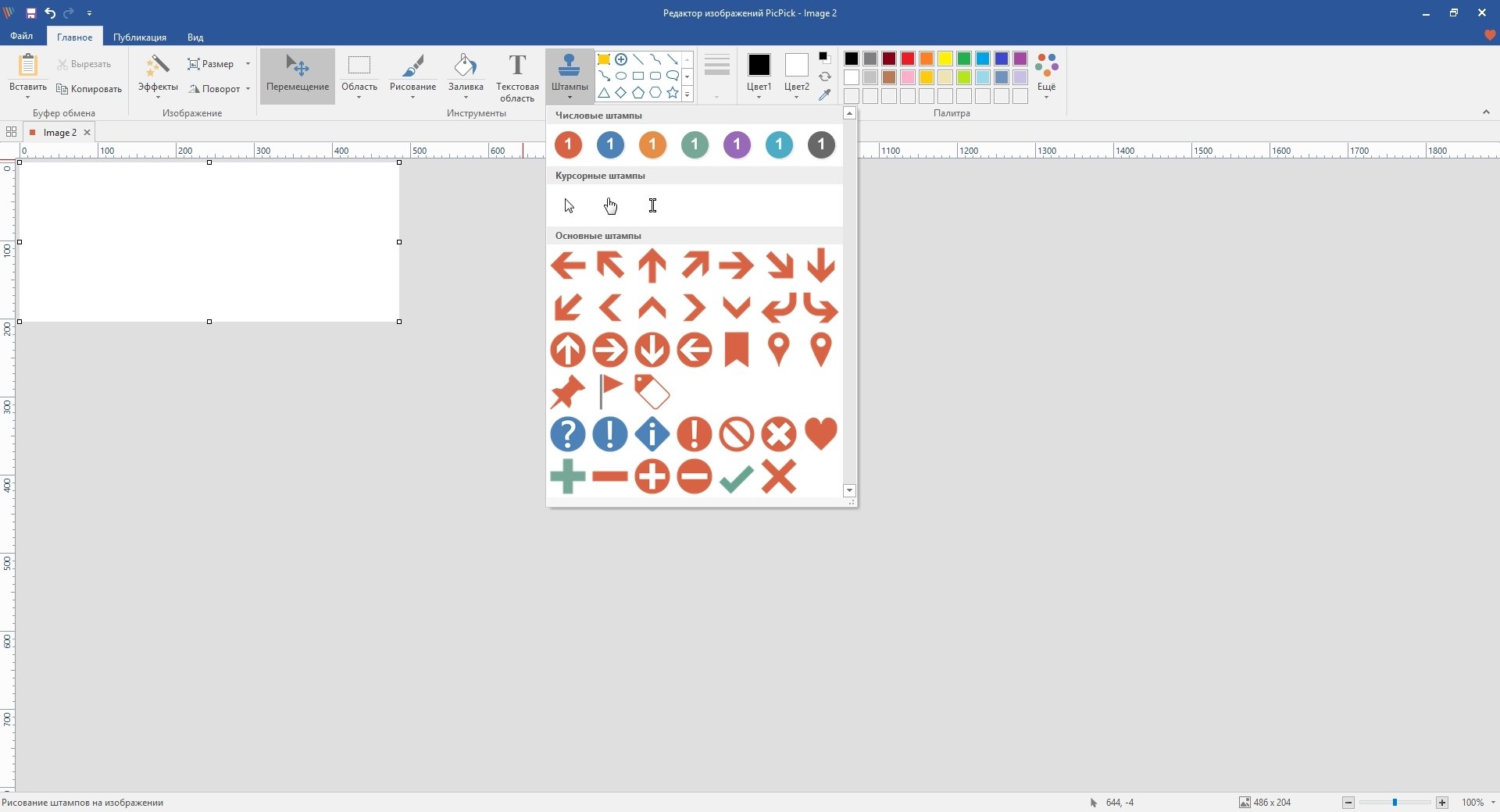The image size is (1500, 812).
Task: Pick the hand cursor stamp
Action: pyautogui.click(x=610, y=206)
